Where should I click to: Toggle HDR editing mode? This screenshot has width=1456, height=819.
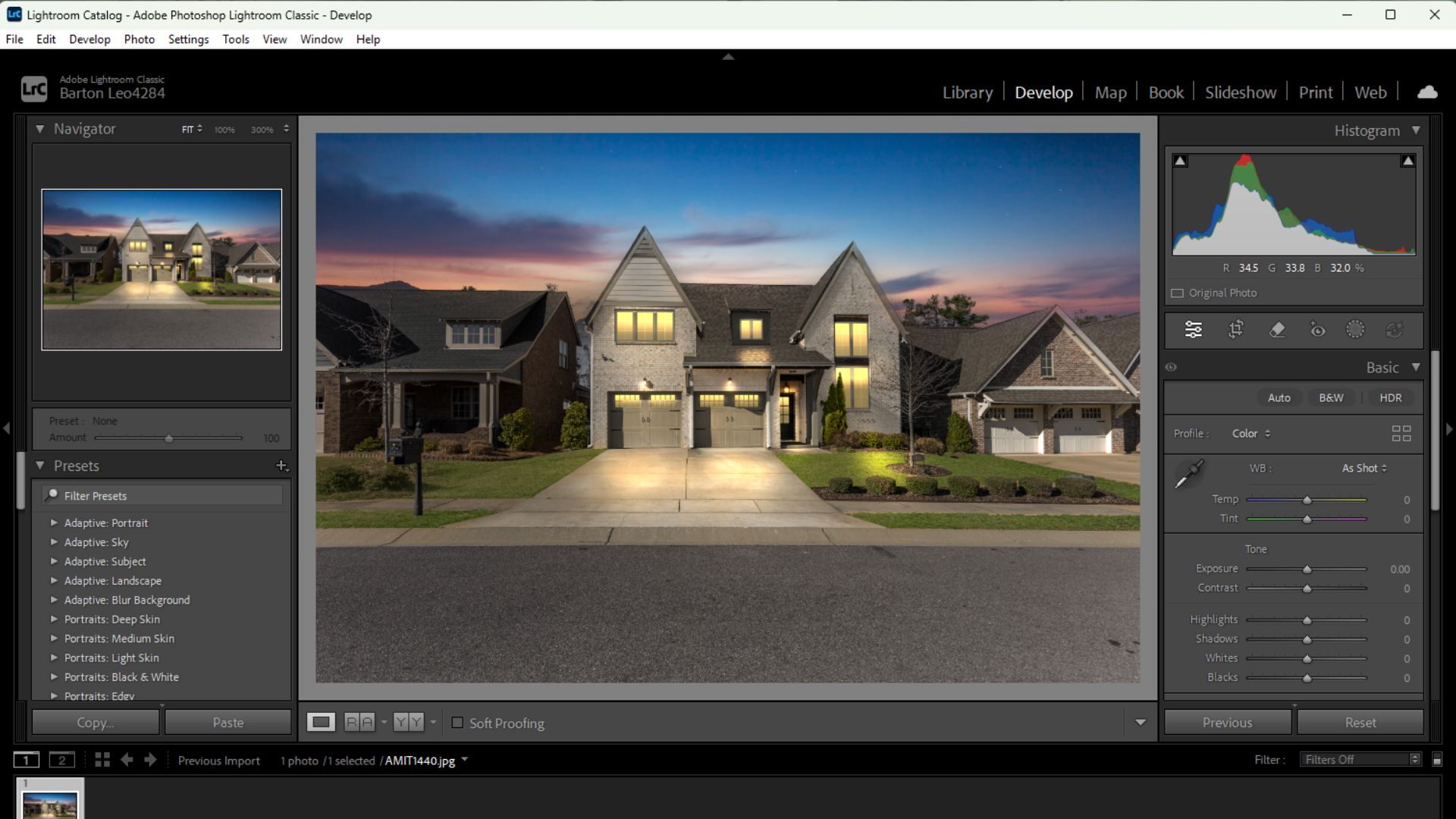[x=1391, y=397]
